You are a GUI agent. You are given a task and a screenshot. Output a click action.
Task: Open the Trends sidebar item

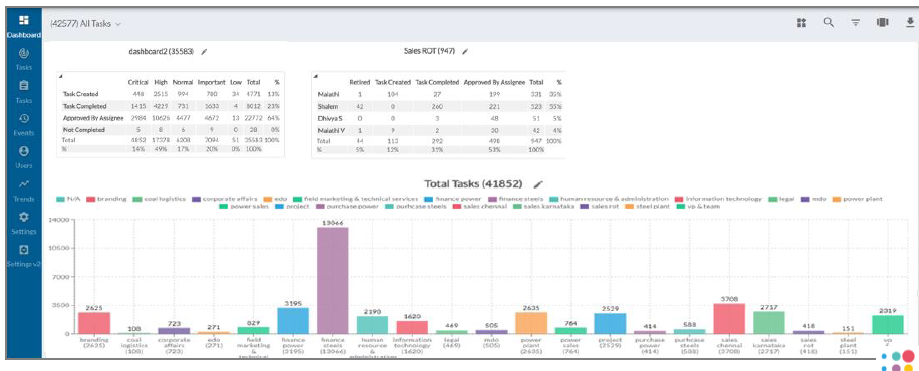23,190
